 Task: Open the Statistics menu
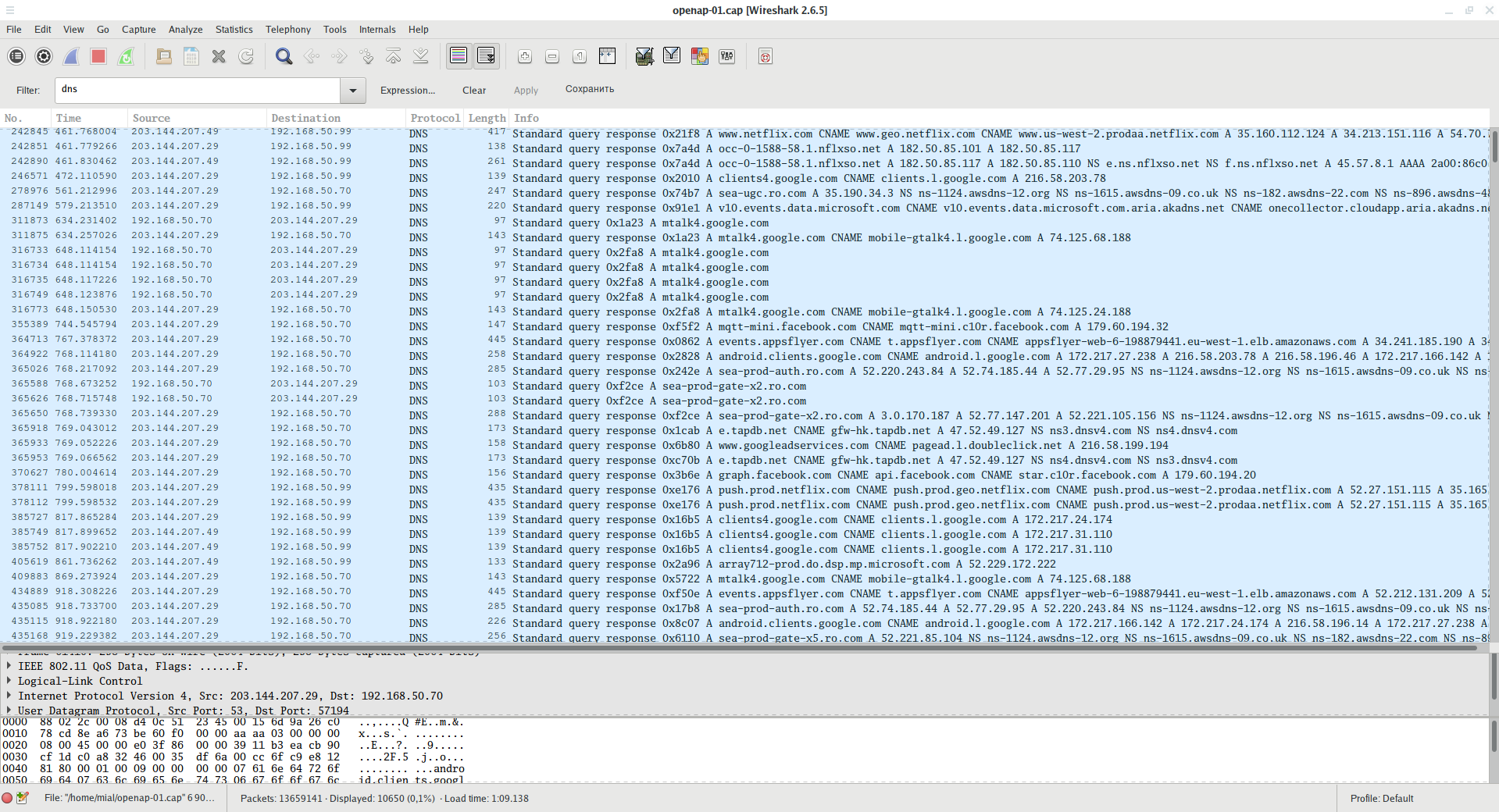[234, 30]
